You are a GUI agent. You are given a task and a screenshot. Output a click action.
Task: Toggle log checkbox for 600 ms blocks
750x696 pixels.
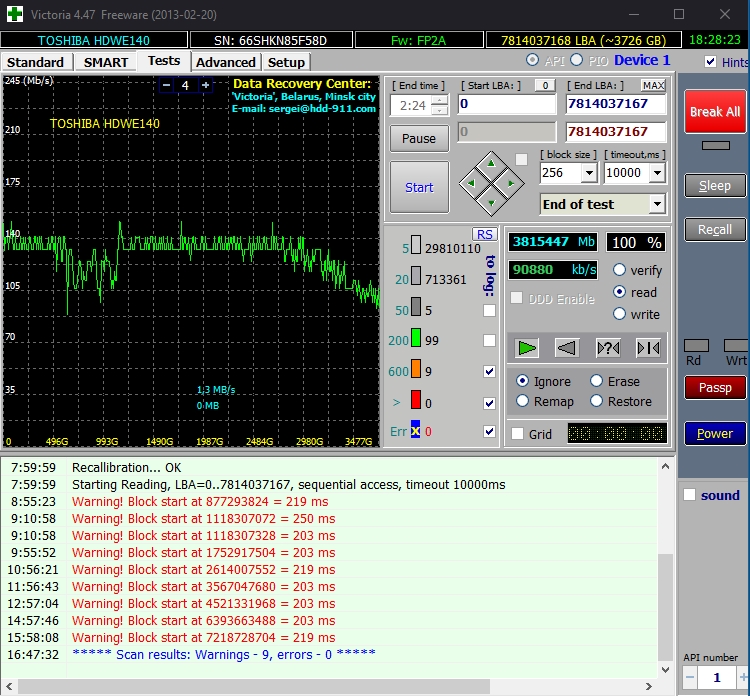[489, 371]
